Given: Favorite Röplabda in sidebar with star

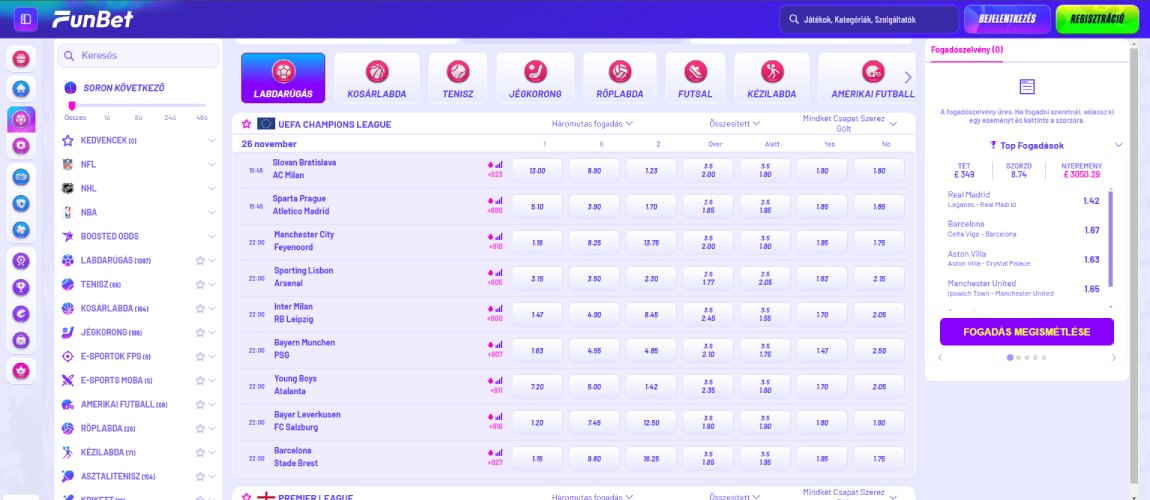Looking at the screenshot, I should point(199,429).
